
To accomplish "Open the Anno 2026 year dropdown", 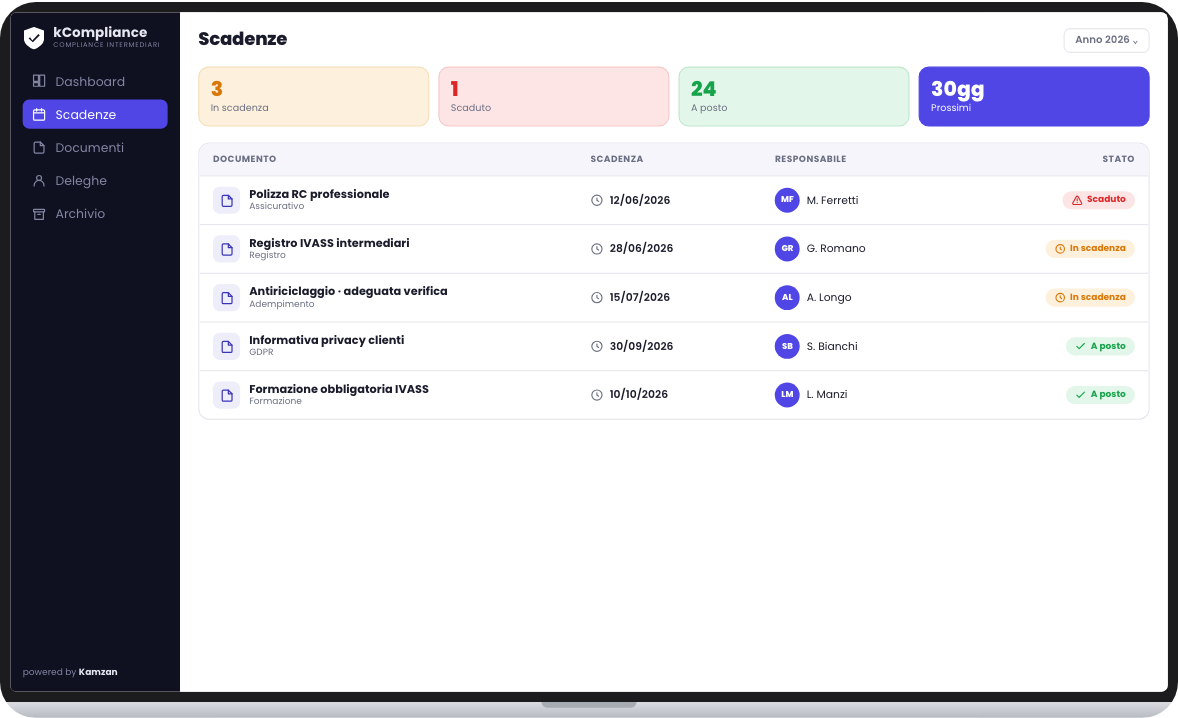I will [1106, 40].
